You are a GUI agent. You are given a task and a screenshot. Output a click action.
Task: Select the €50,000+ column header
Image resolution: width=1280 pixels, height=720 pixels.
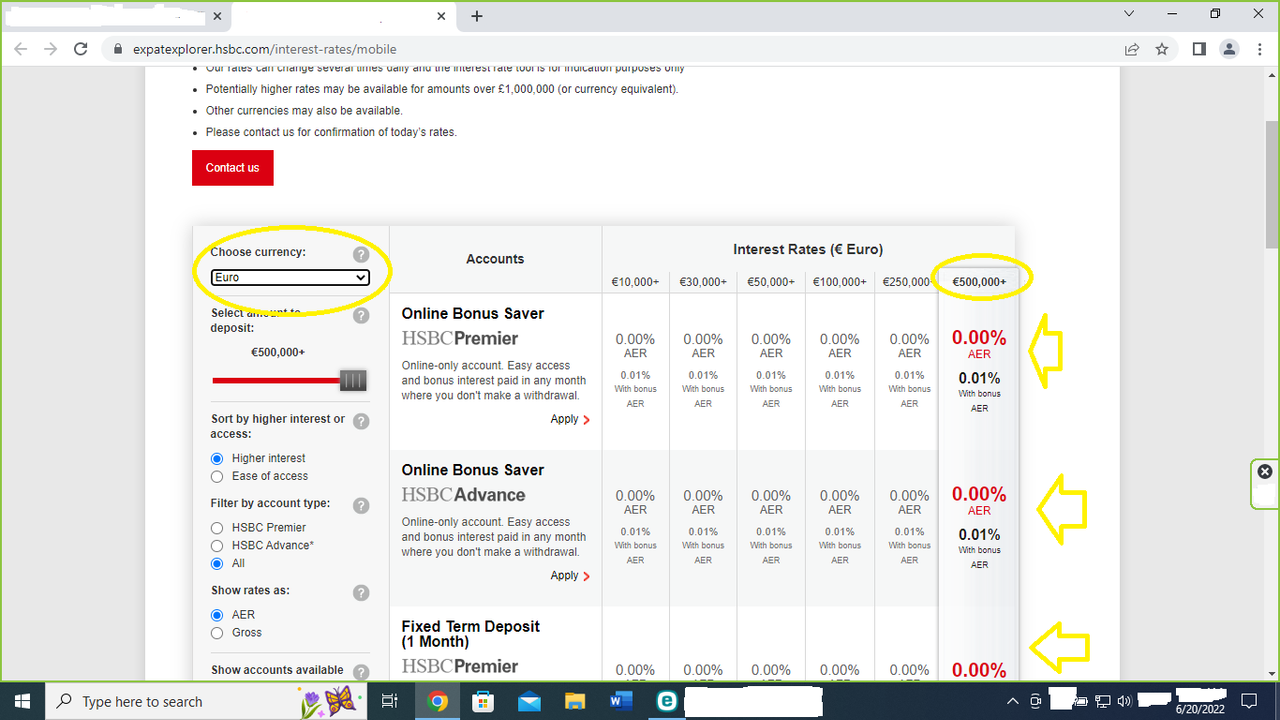click(x=771, y=282)
